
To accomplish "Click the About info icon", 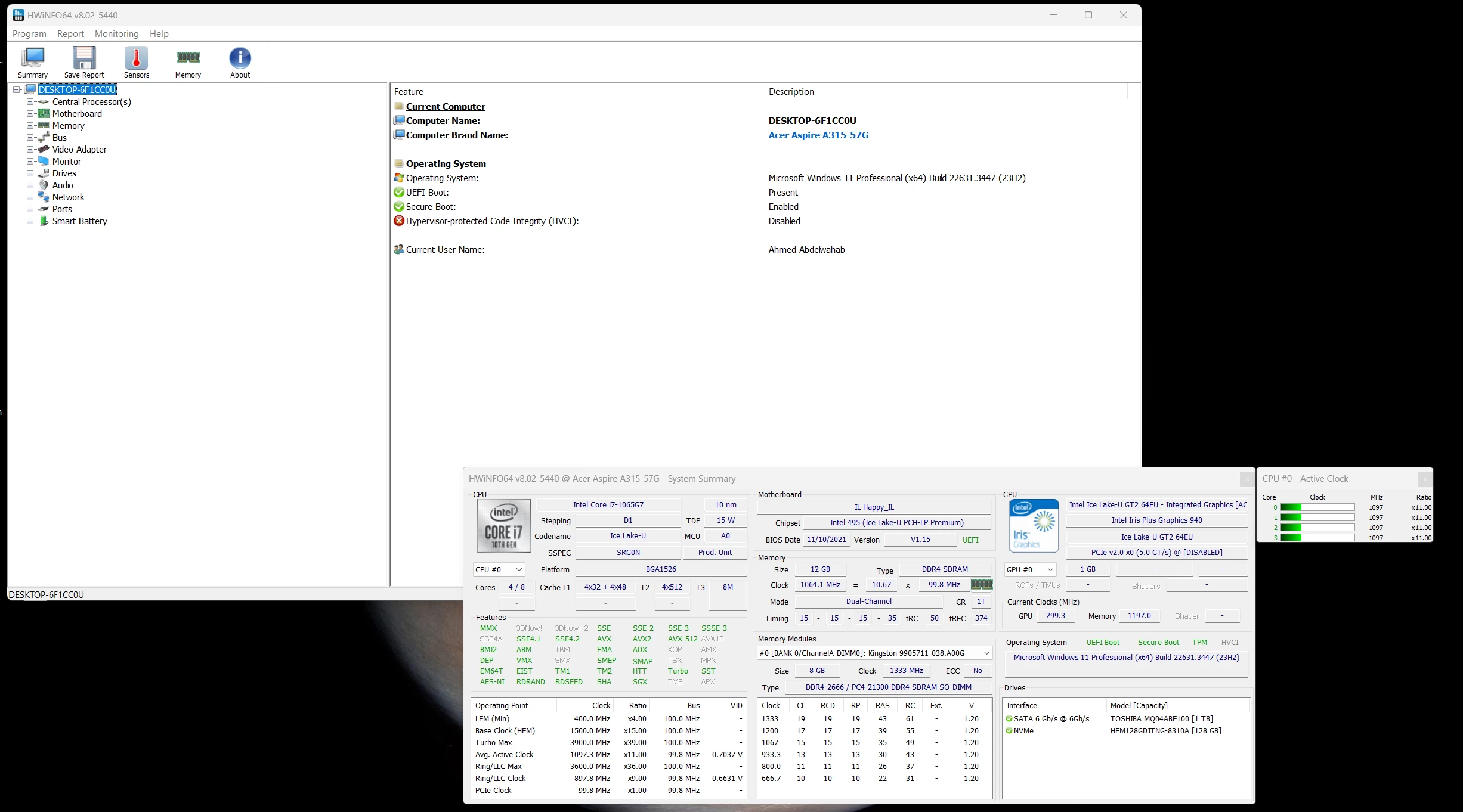I will (x=240, y=58).
